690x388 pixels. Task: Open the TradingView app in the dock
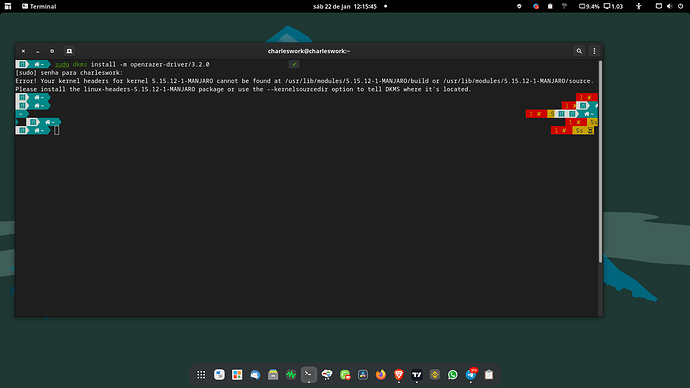click(x=417, y=375)
